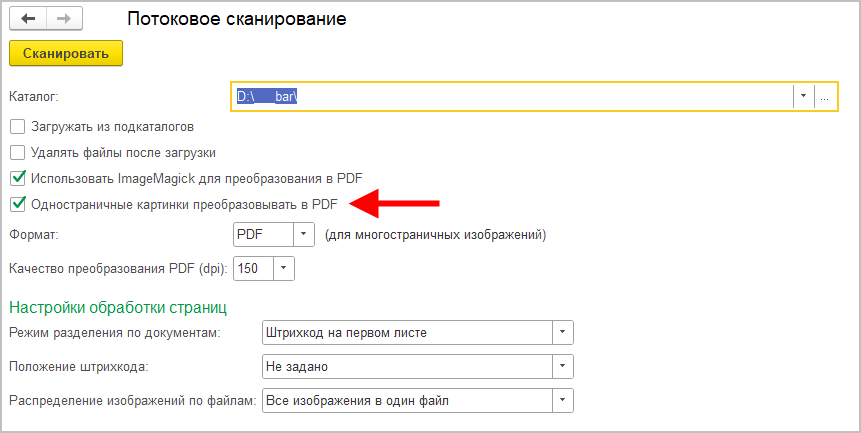The width and height of the screenshot is (861, 433).
Task: Open the catalog browse ellipsis button
Action: (824, 97)
